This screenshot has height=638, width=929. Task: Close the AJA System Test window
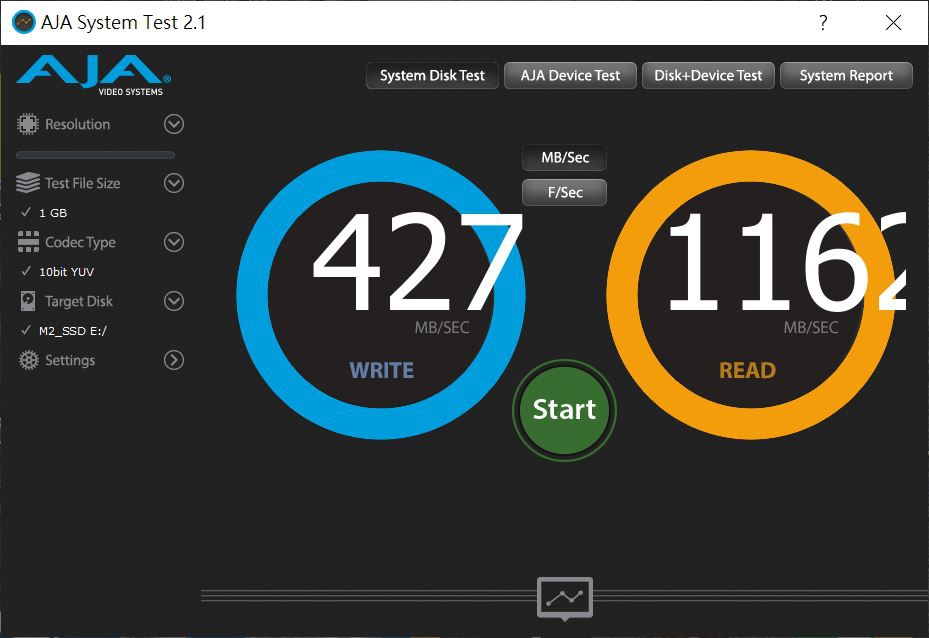coord(893,23)
